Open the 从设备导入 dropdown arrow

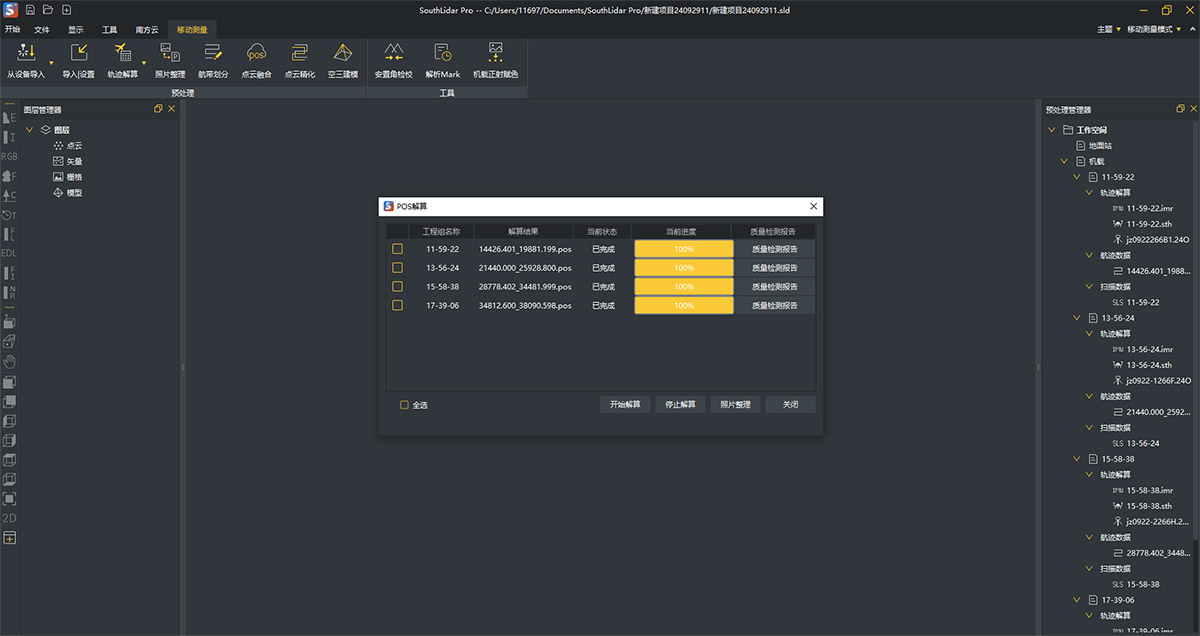[49, 64]
